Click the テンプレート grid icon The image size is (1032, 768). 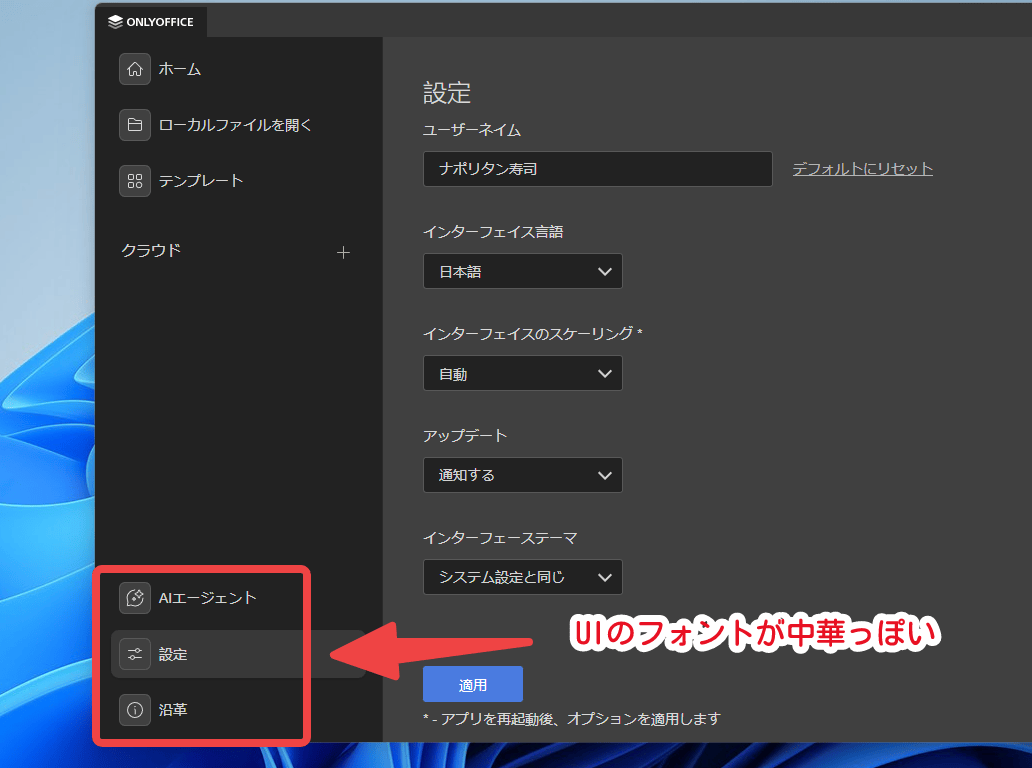coord(135,181)
